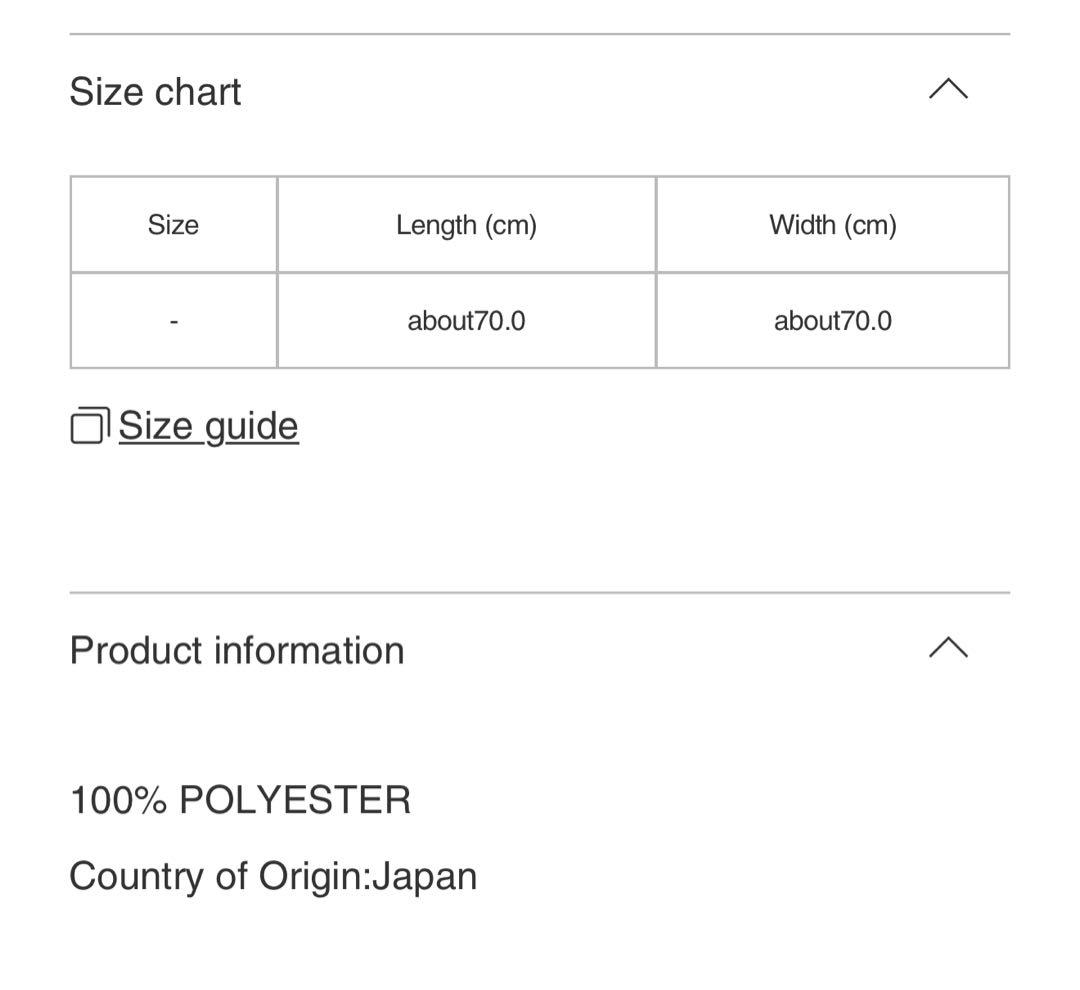Click the Product information heading
1080x990 pixels.
[236, 650]
